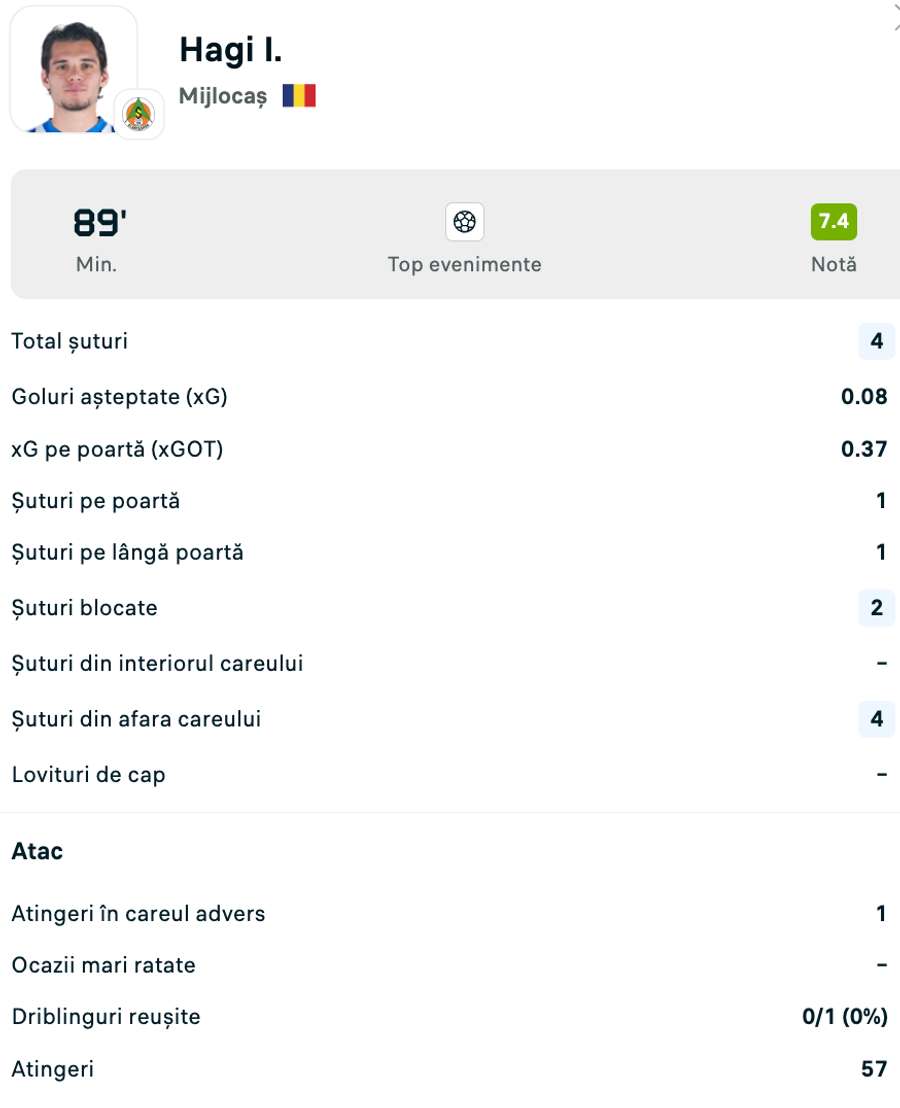Click the Romanian flag icon
This screenshot has width=900, height=1108.
click(x=299, y=96)
